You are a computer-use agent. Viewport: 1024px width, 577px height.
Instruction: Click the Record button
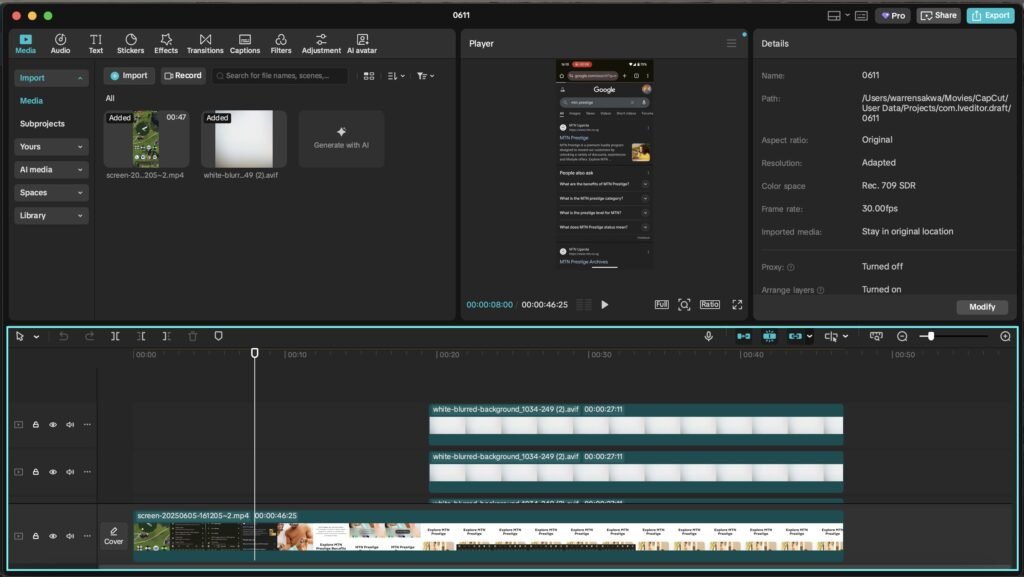point(183,76)
